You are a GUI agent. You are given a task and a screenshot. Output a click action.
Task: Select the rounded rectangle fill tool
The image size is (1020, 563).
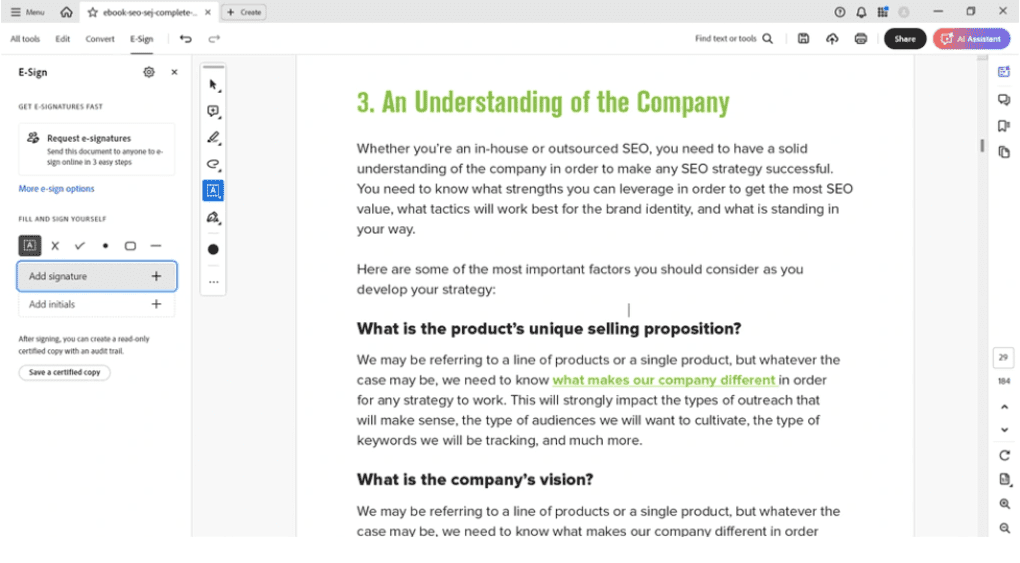pos(130,245)
